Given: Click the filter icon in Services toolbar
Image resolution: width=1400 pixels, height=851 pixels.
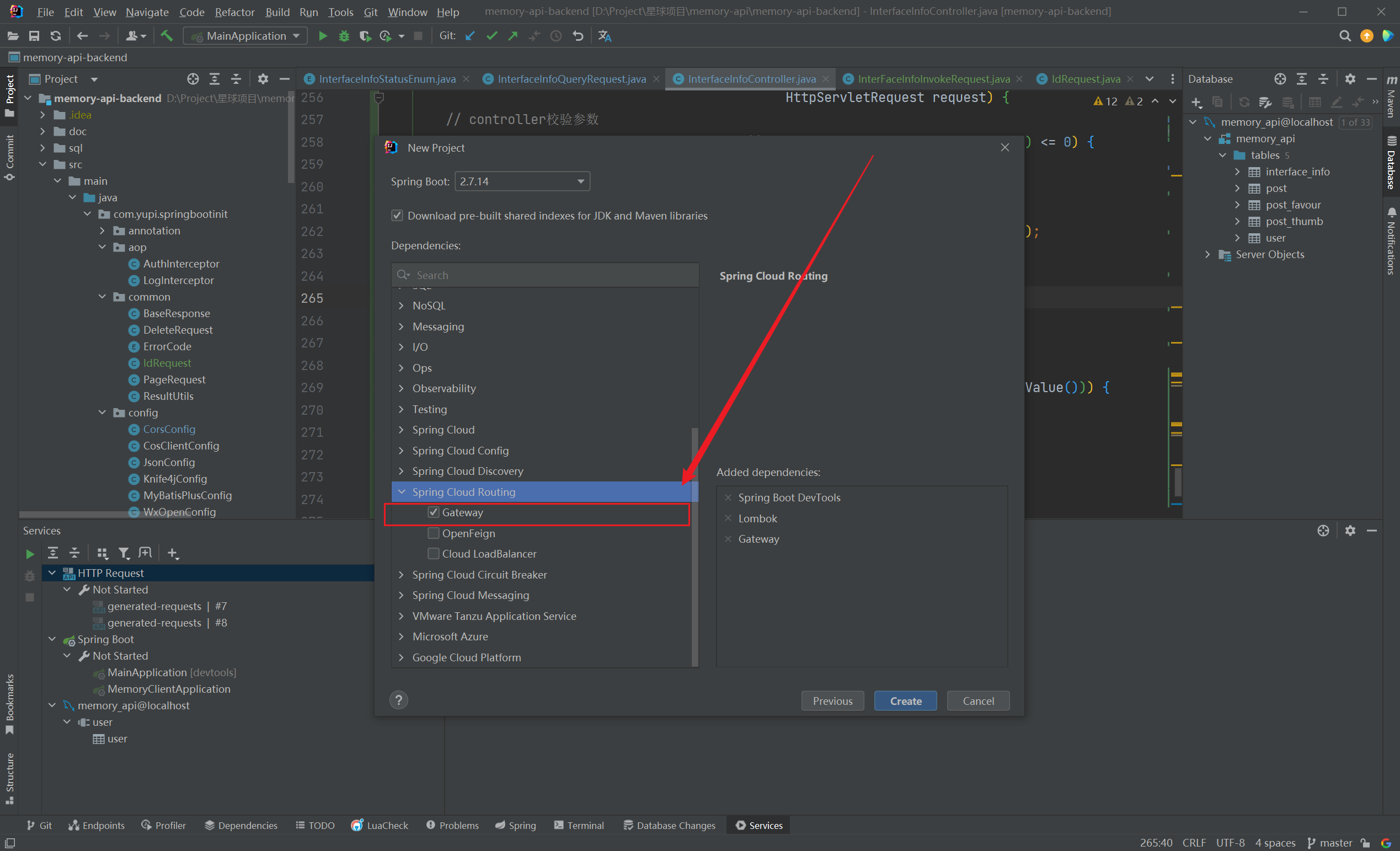Looking at the screenshot, I should coord(124,553).
